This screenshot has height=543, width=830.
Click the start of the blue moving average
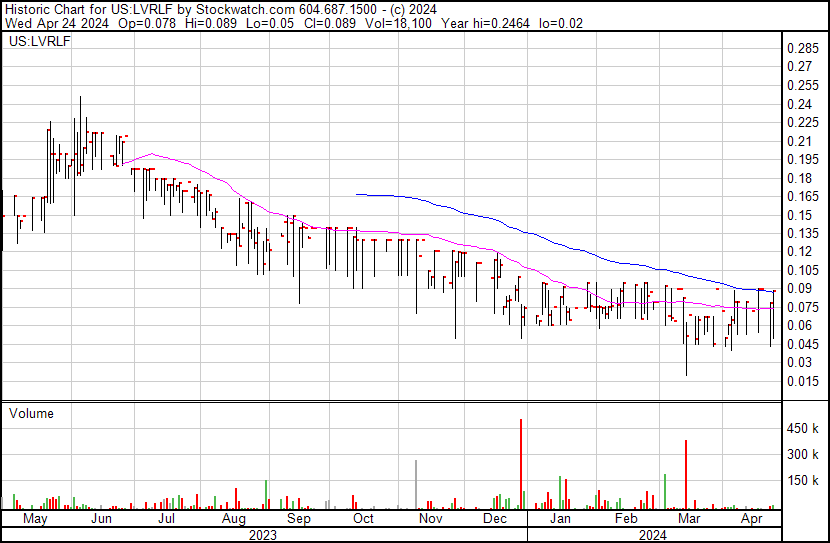coord(357,194)
